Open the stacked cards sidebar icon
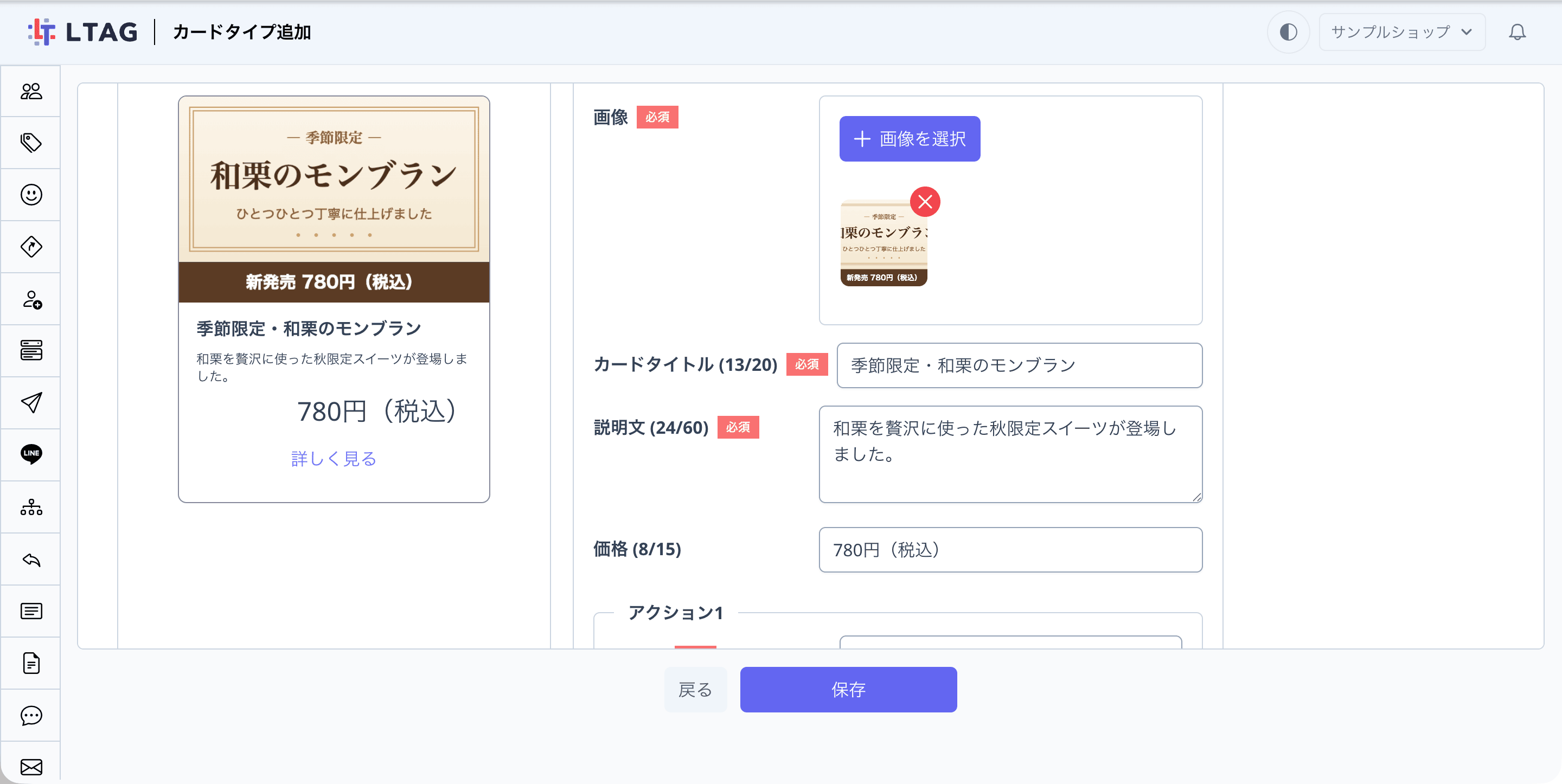The height and width of the screenshot is (784, 1562). click(x=31, y=350)
